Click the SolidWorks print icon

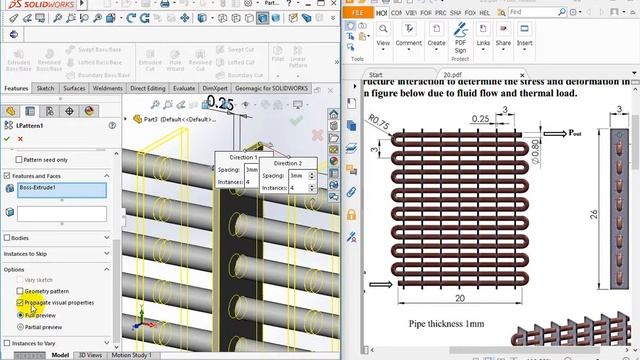tap(165, 4)
